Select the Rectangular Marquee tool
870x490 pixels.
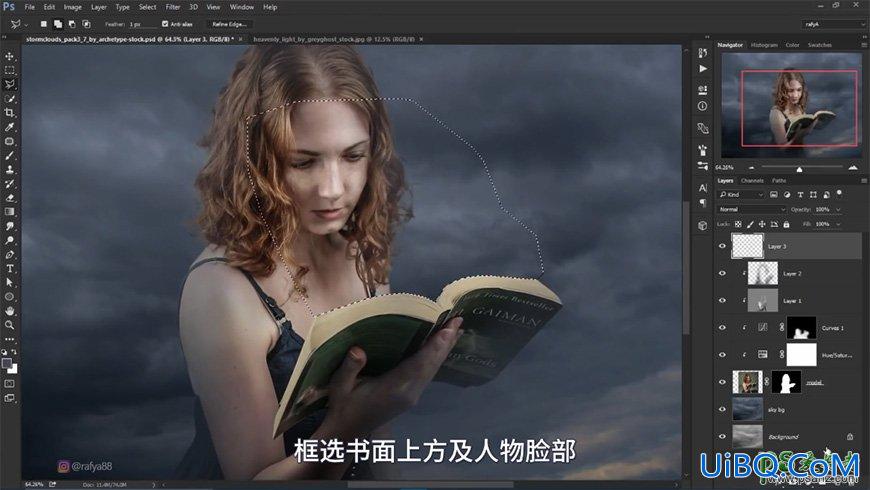[9, 70]
